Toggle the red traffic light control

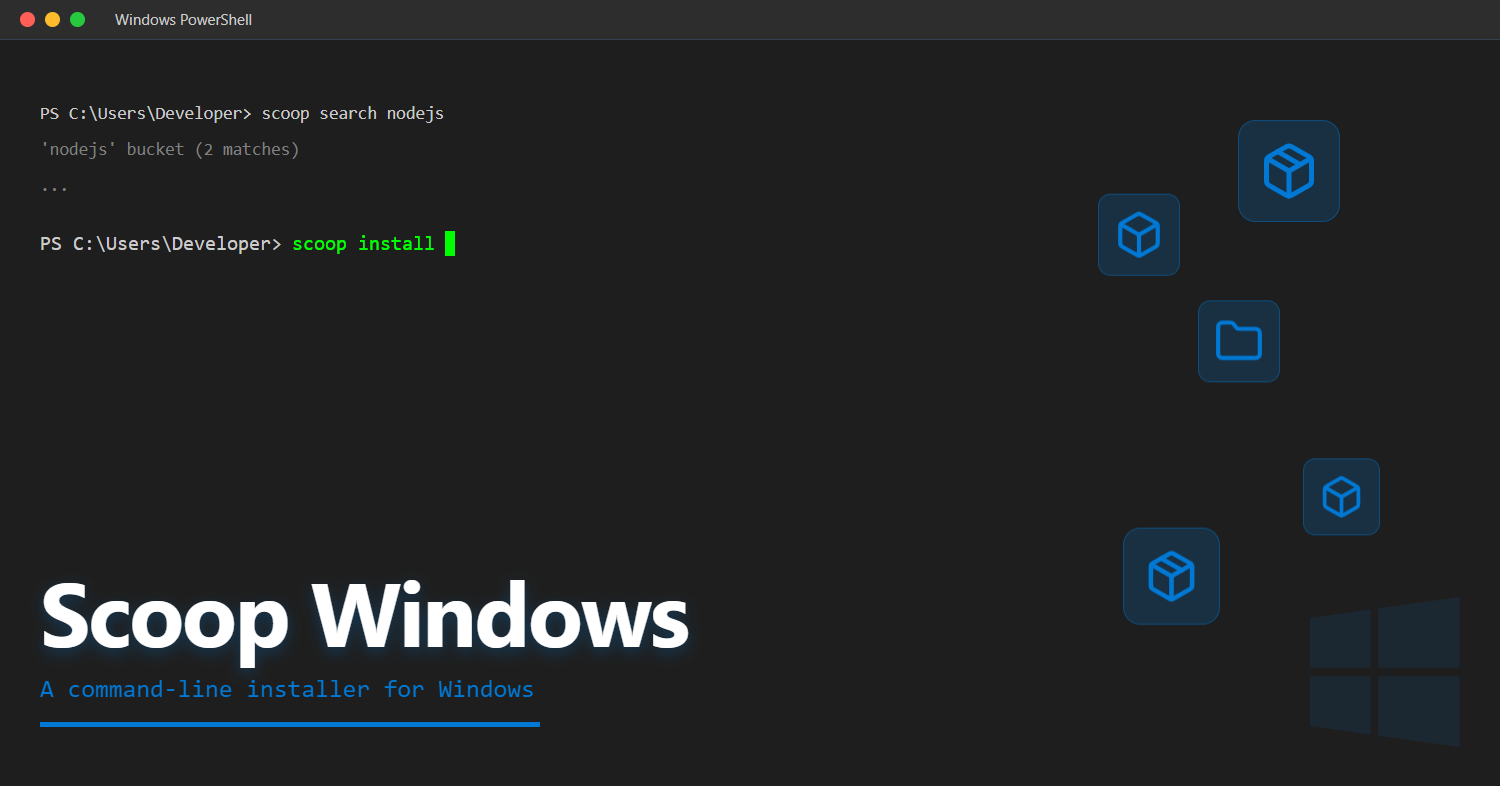click(27, 19)
